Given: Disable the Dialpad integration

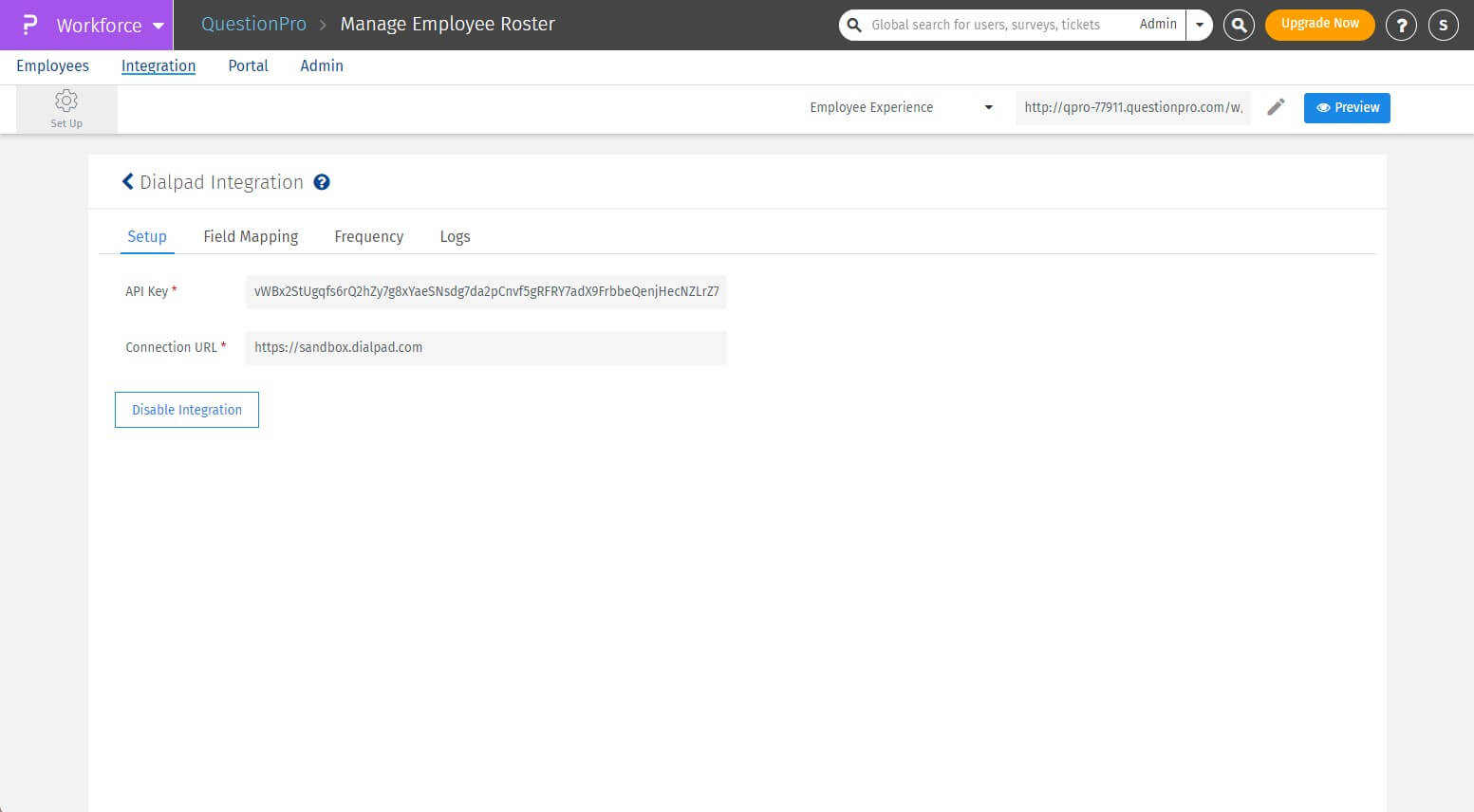Looking at the screenshot, I should click(186, 409).
